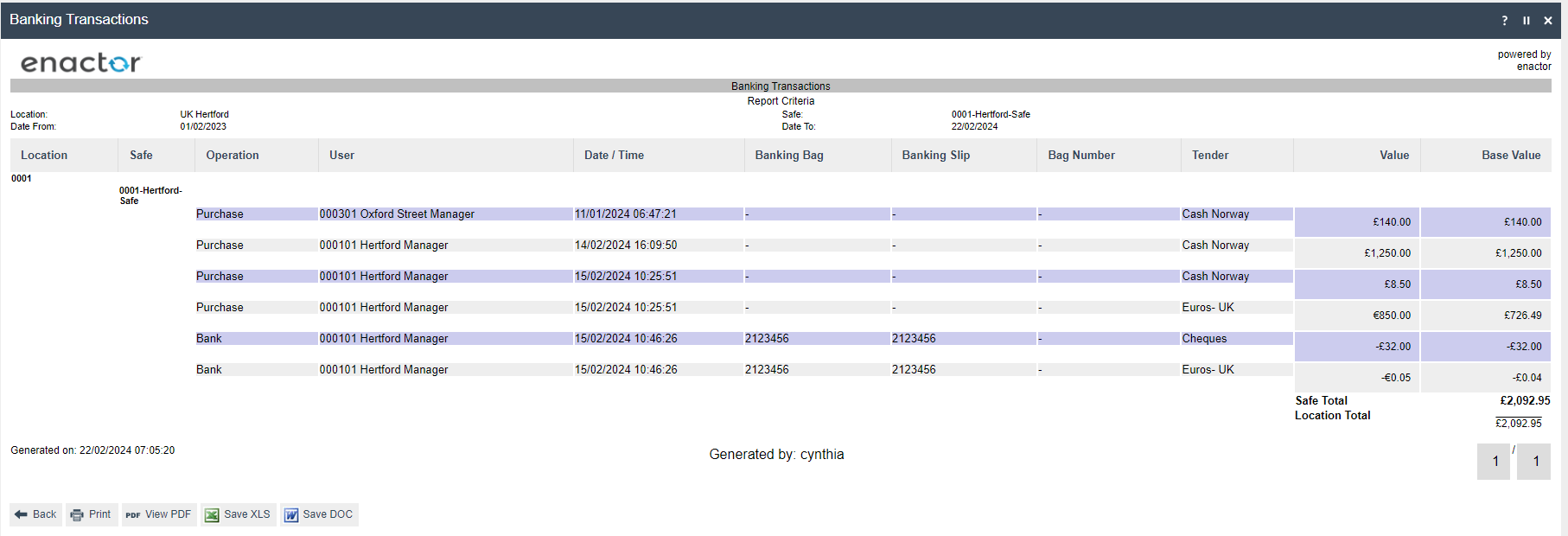This screenshot has height=536, width=1568.
Task: Select the current page number 1 box
Action: point(1495,462)
